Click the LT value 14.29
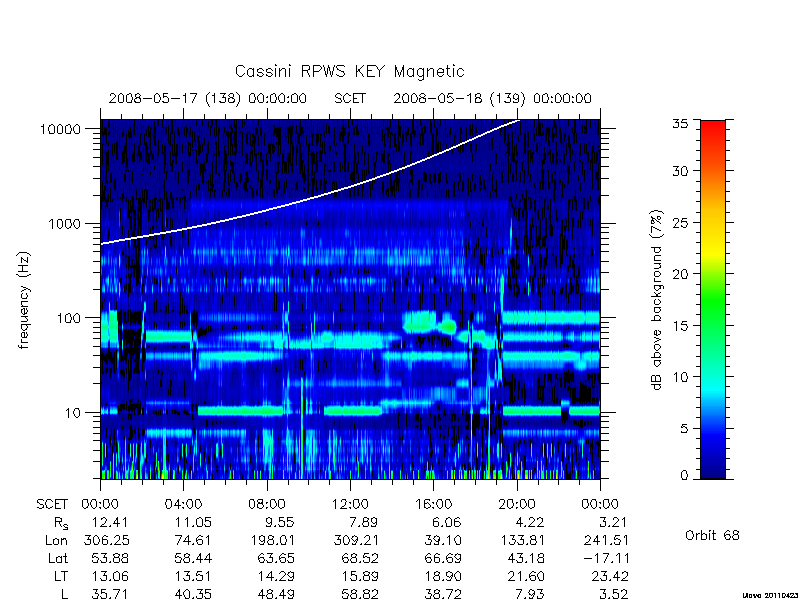The width and height of the screenshot is (800, 600). point(276,577)
